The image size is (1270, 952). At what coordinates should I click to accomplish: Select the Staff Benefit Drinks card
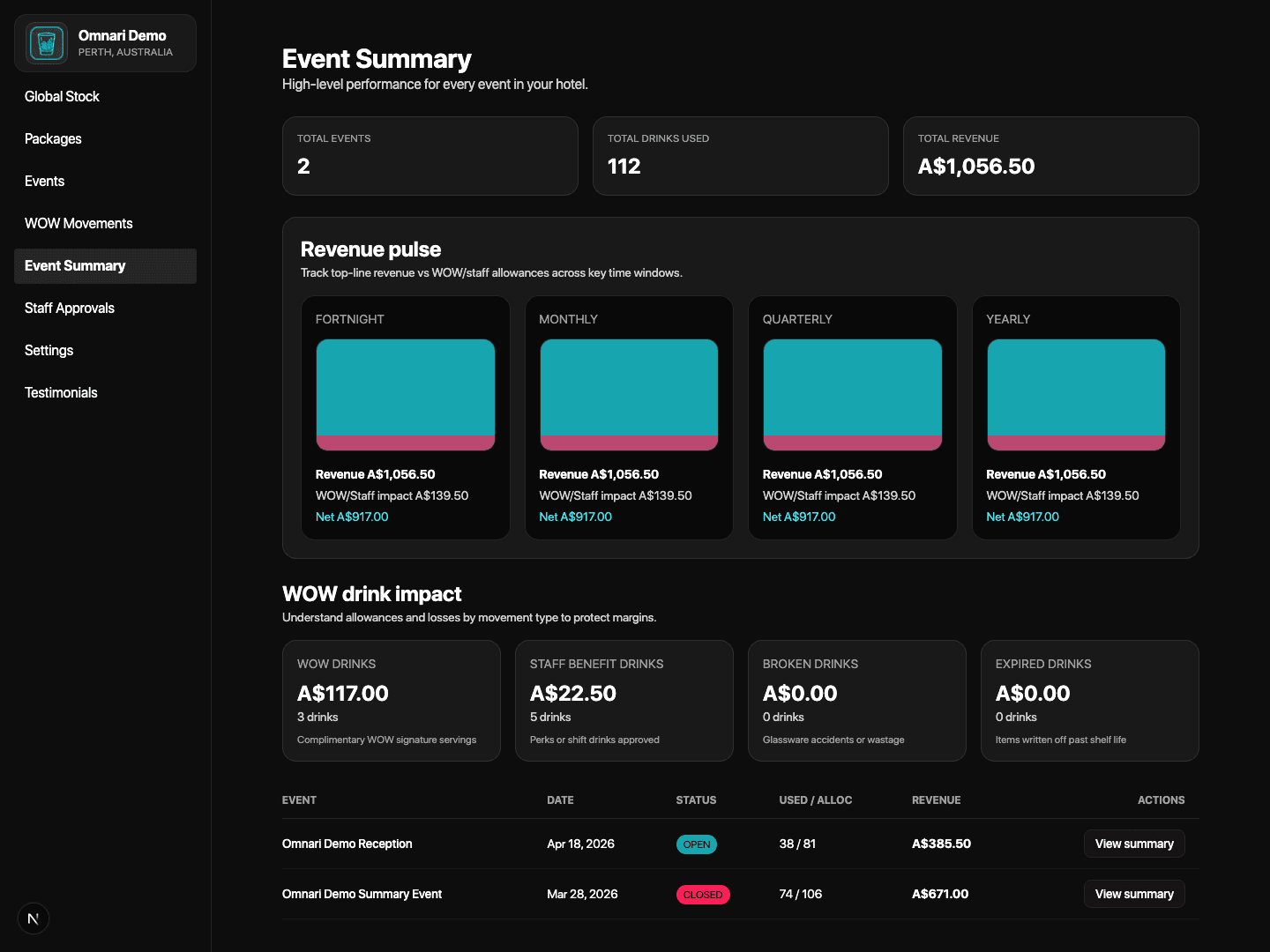(x=624, y=700)
